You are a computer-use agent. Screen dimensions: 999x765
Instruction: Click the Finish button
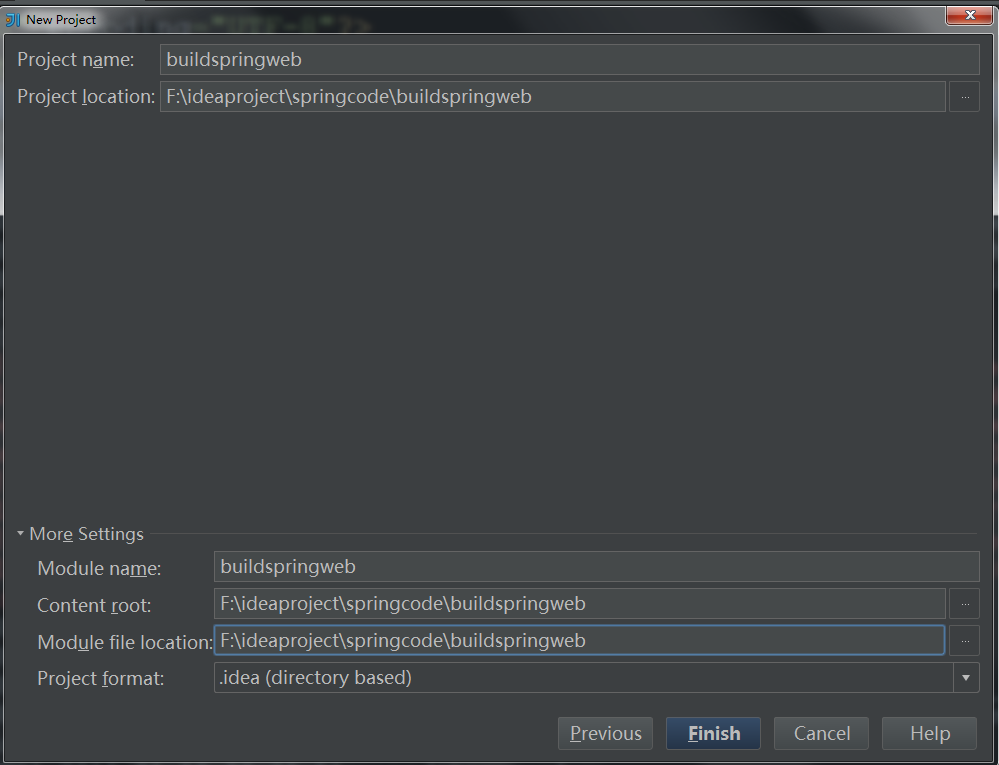pos(712,733)
